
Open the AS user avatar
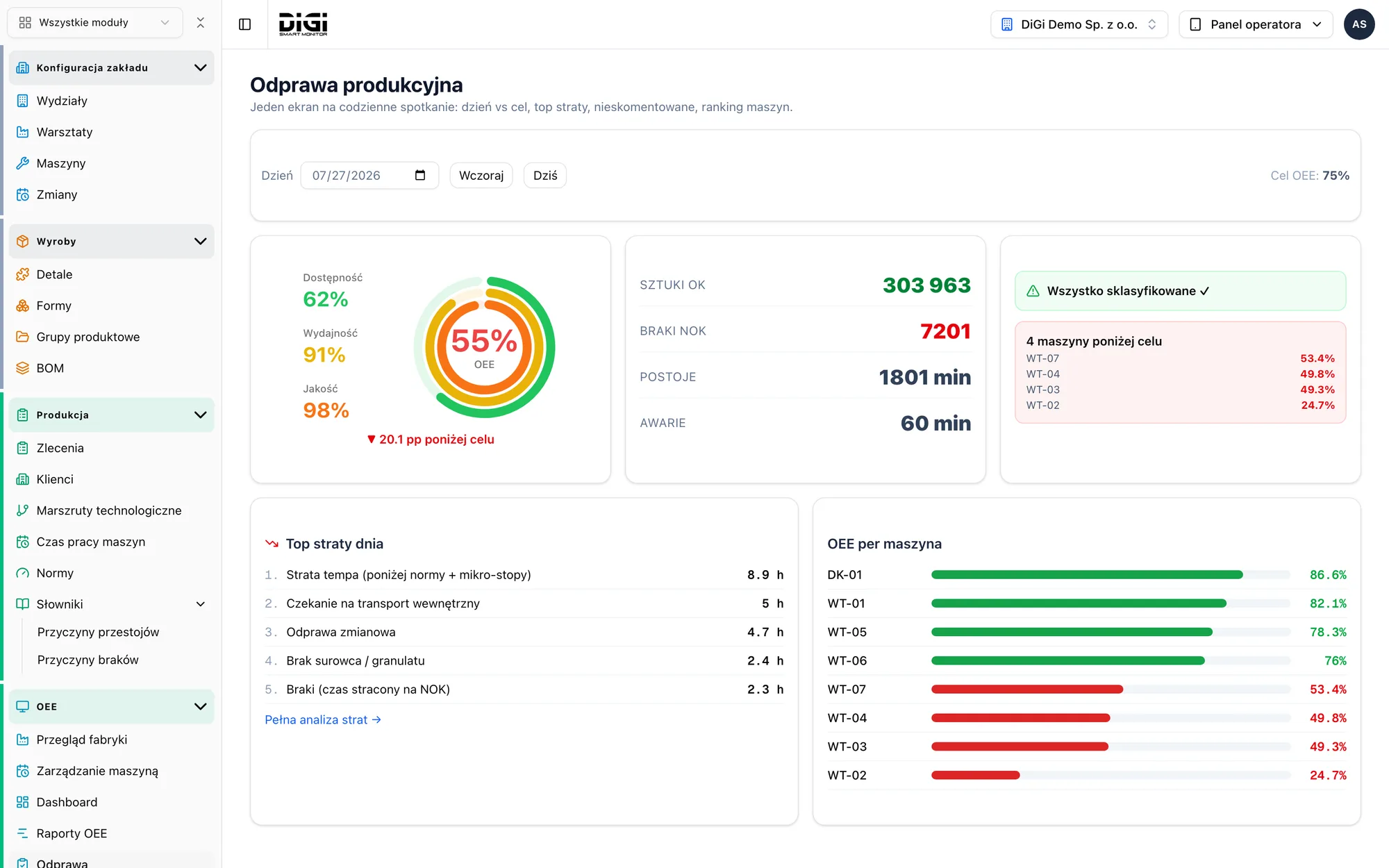point(1359,24)
